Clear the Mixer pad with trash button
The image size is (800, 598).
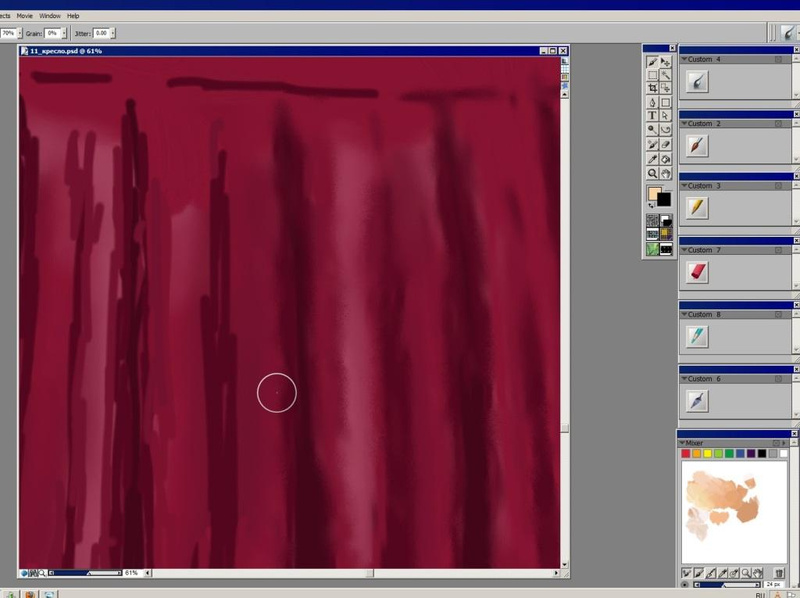779,573
